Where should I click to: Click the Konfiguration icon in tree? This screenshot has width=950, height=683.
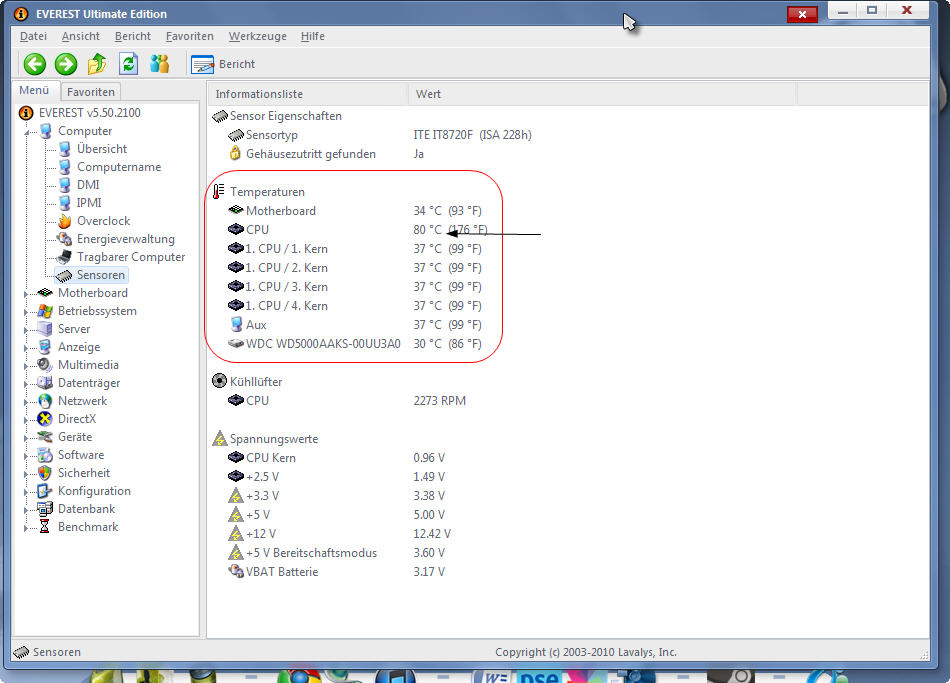[45, 491]
